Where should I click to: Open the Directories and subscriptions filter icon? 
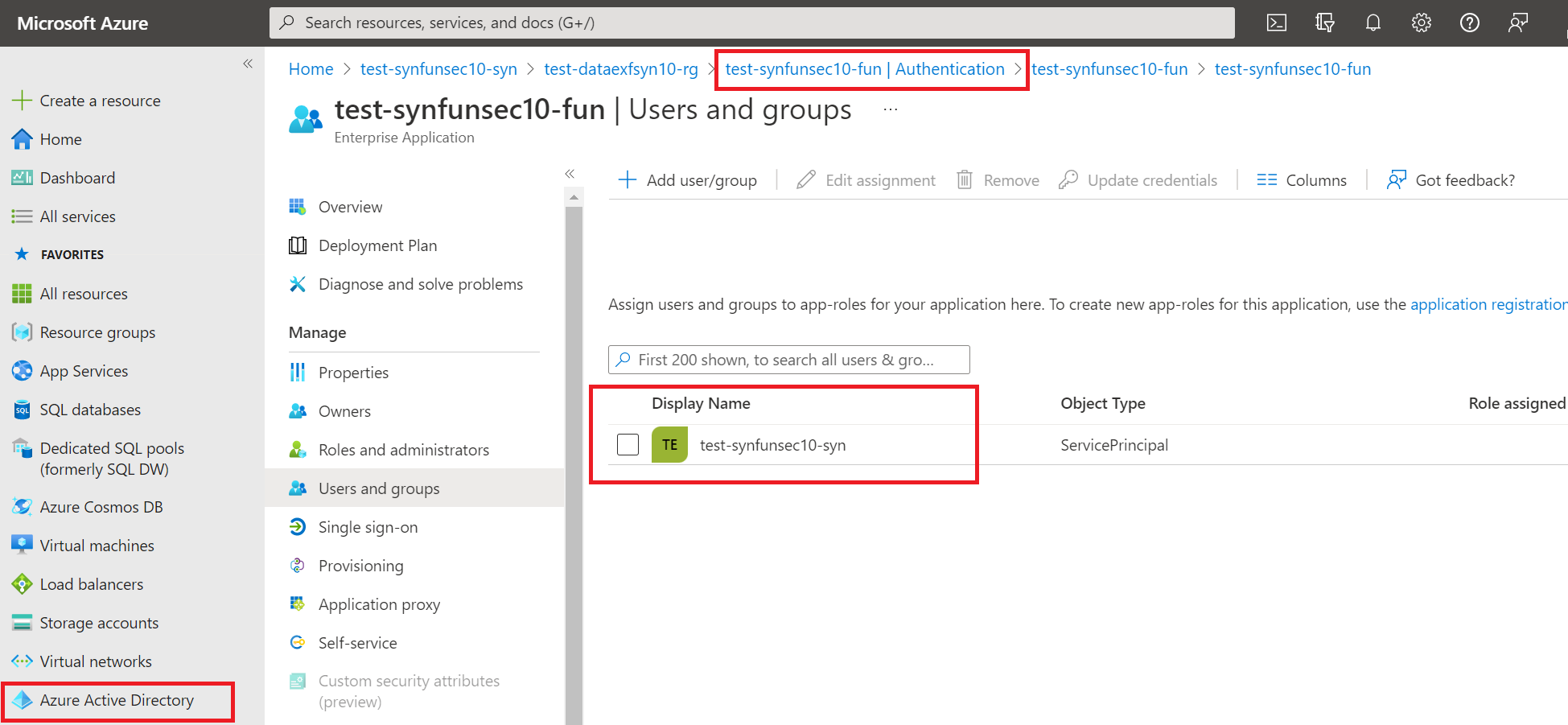[1325, 23]
